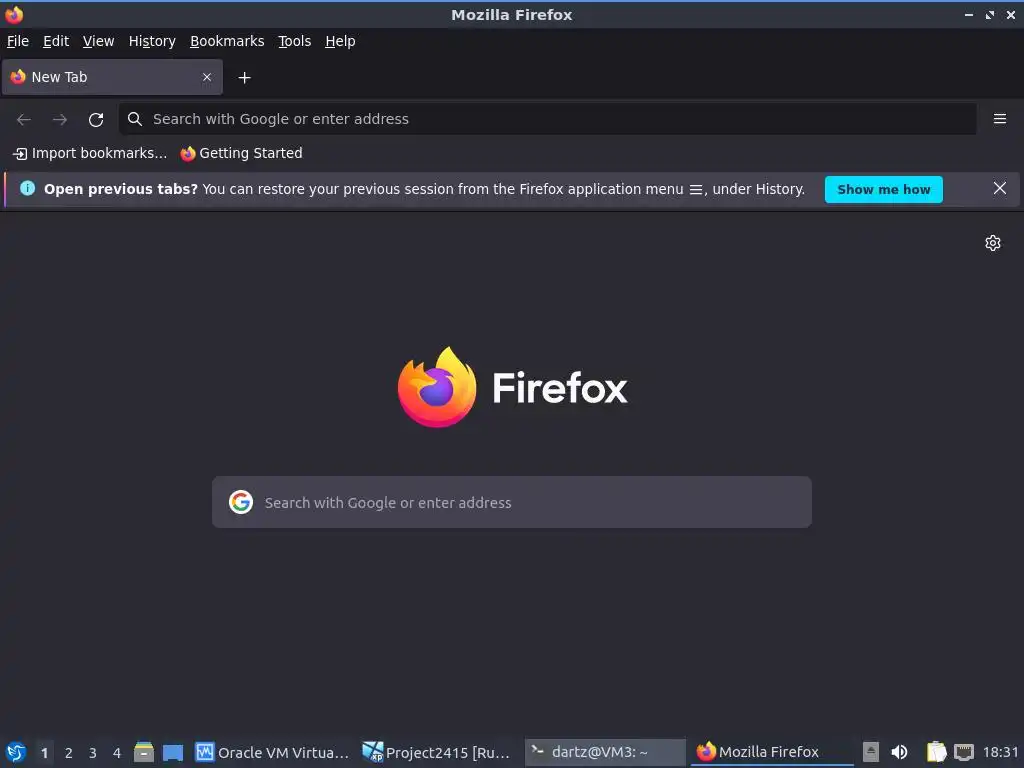Open the File menu
The height and width of the screenshot is (768, 1024).
pyautogui.click(x=18, y=41)
